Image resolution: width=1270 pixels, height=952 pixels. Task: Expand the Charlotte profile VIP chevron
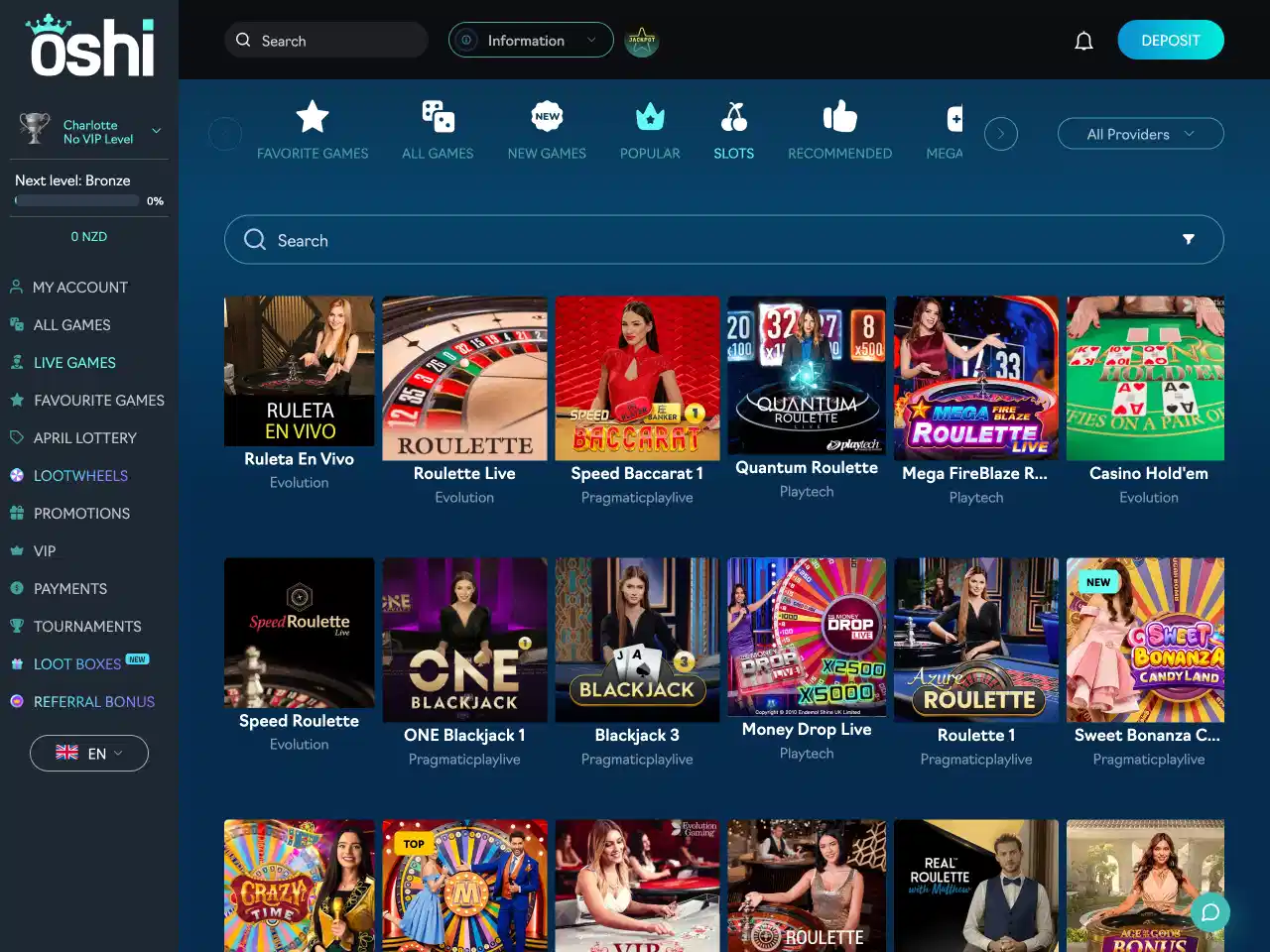156,131
